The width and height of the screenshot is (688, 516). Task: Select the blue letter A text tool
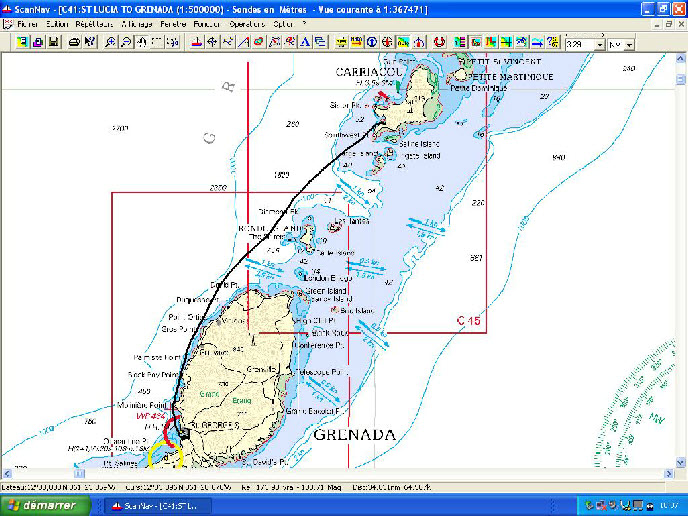tap(304, 42)
